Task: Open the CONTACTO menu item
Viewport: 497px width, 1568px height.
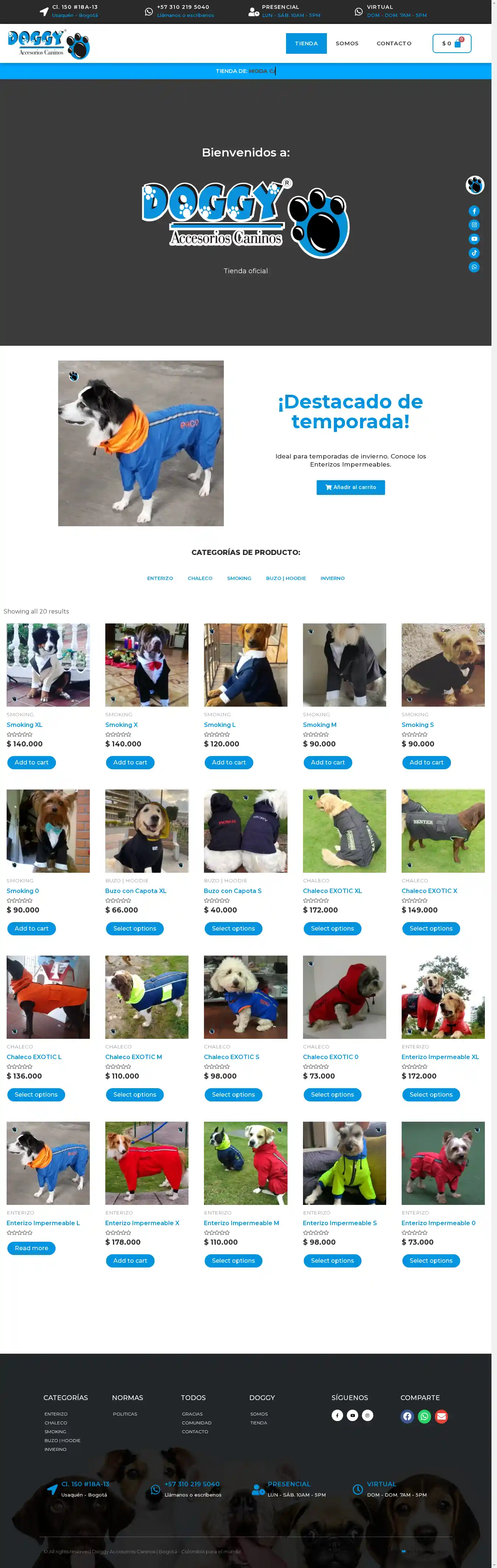Action: [x=394, y=43]
